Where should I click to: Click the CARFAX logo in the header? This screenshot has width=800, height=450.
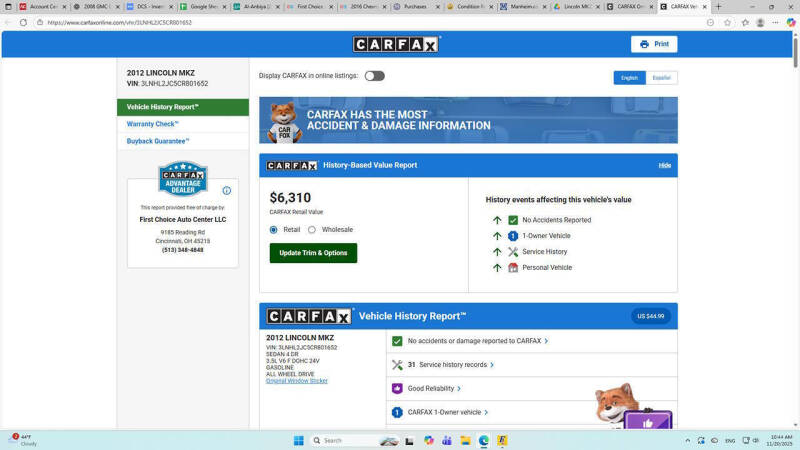click(396, 44)
